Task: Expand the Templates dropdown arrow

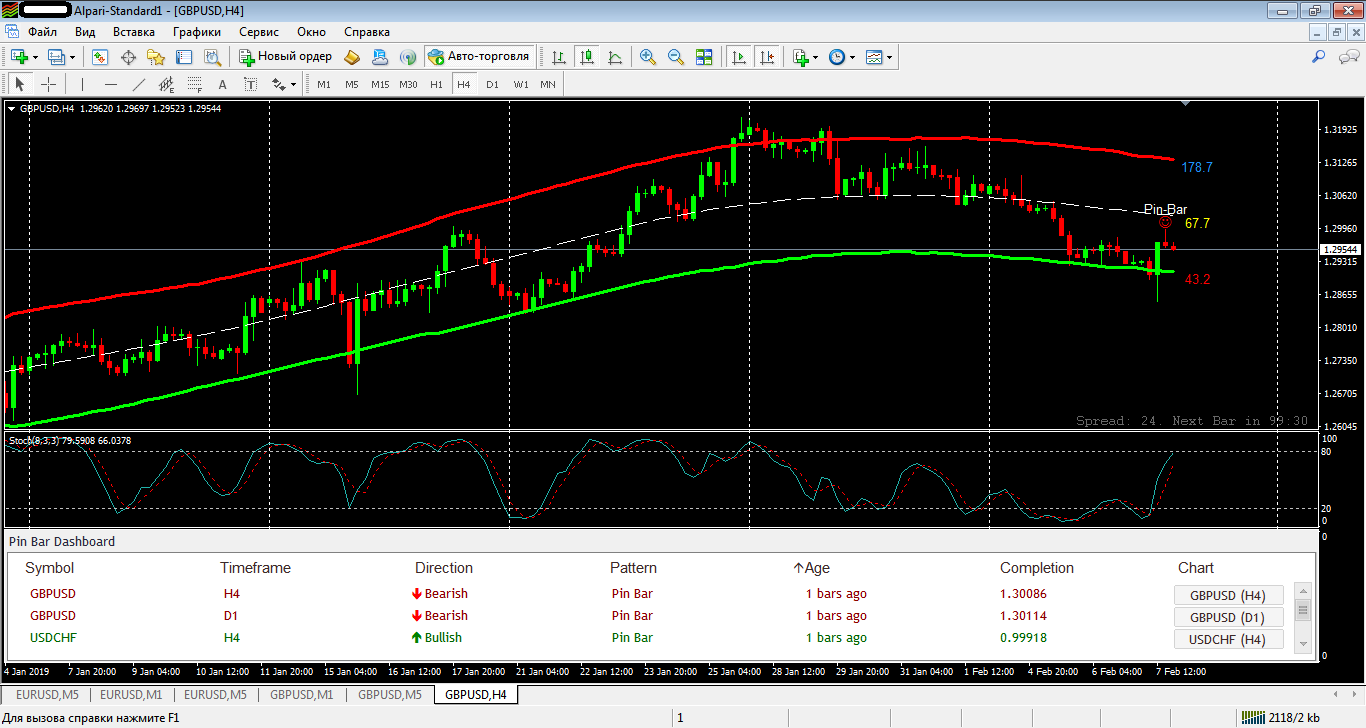Action: pos(889,57)
